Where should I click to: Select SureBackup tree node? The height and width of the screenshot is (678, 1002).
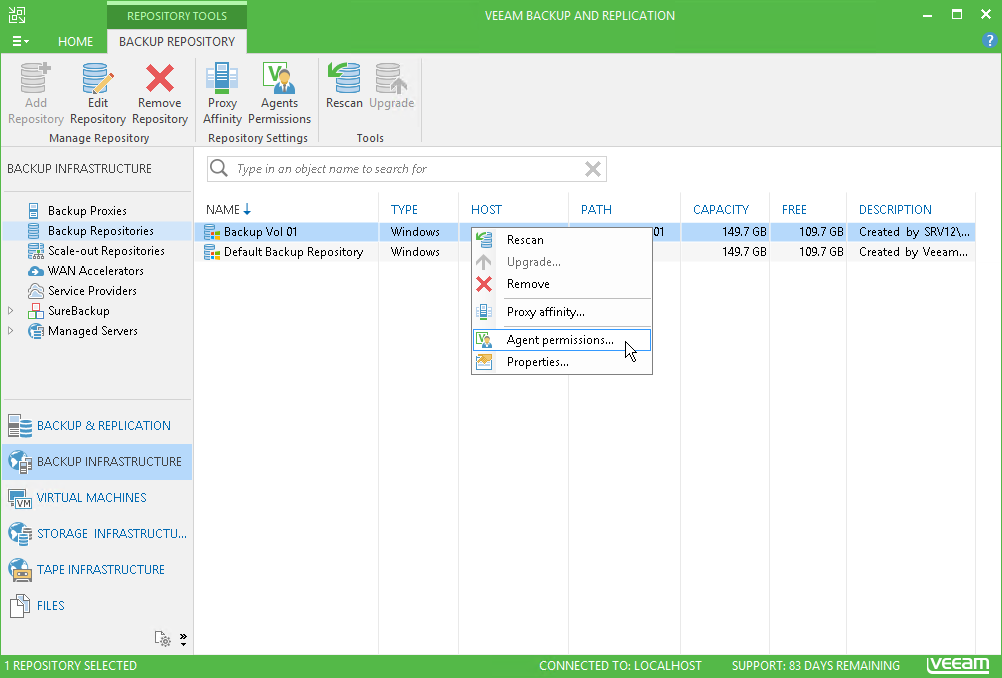79,311
